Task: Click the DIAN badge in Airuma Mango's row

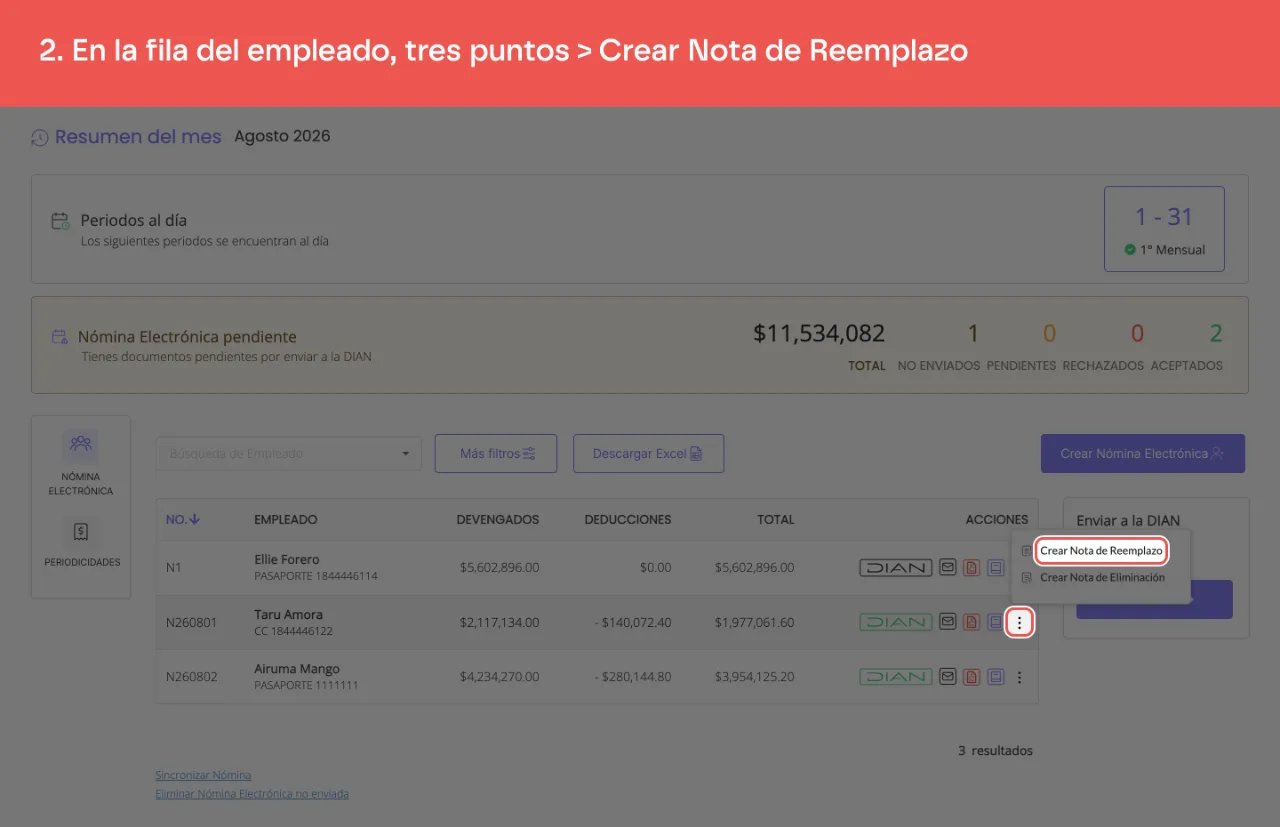Action: [x=895, y=677]
